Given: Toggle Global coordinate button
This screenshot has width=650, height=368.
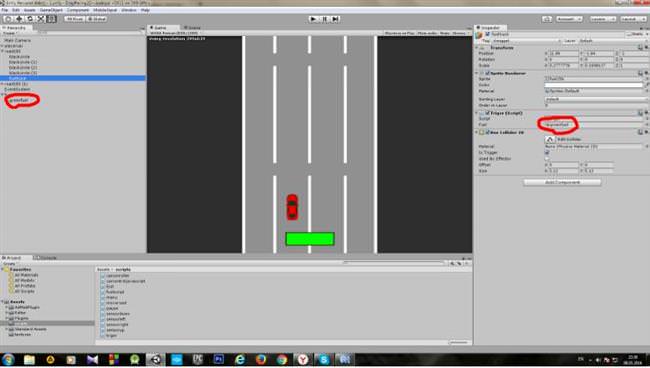Looking at the screenshot, I should click(x=97, y=19).
